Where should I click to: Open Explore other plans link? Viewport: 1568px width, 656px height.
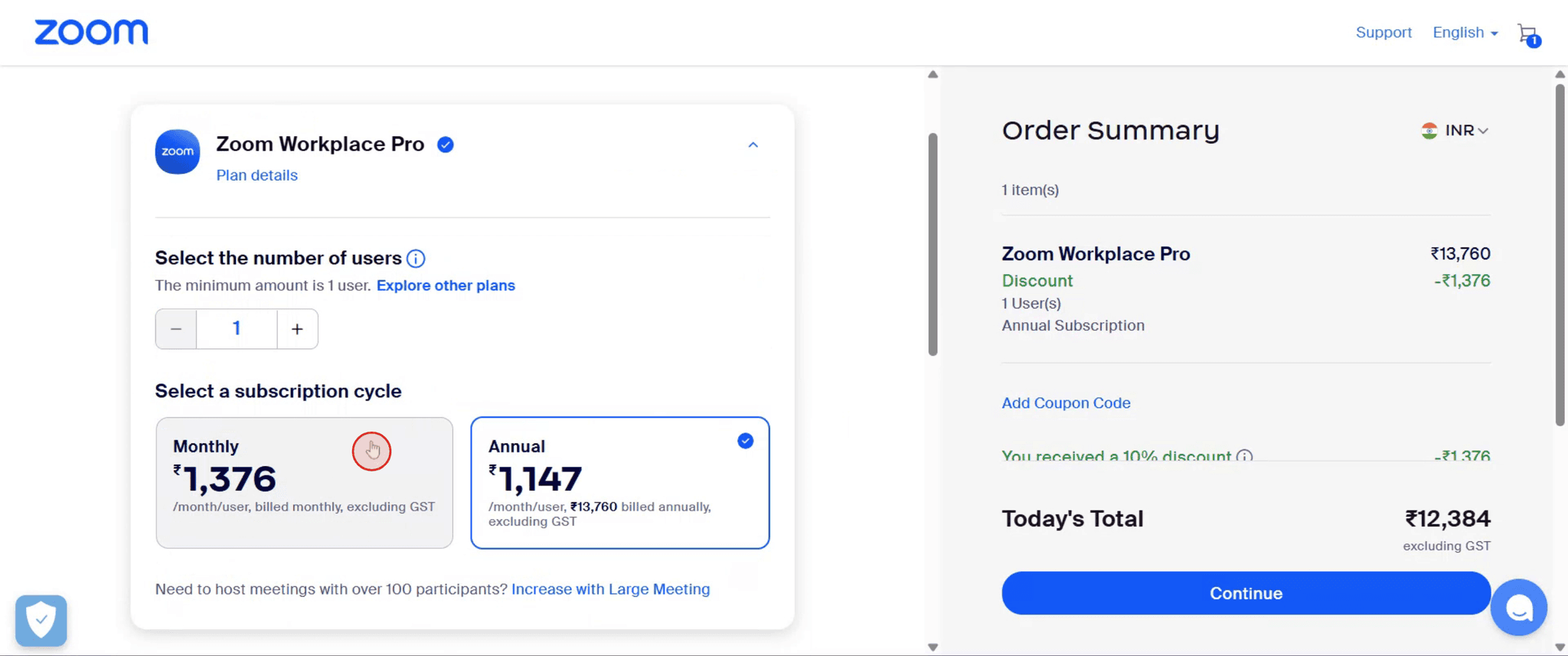click(446, 285)
